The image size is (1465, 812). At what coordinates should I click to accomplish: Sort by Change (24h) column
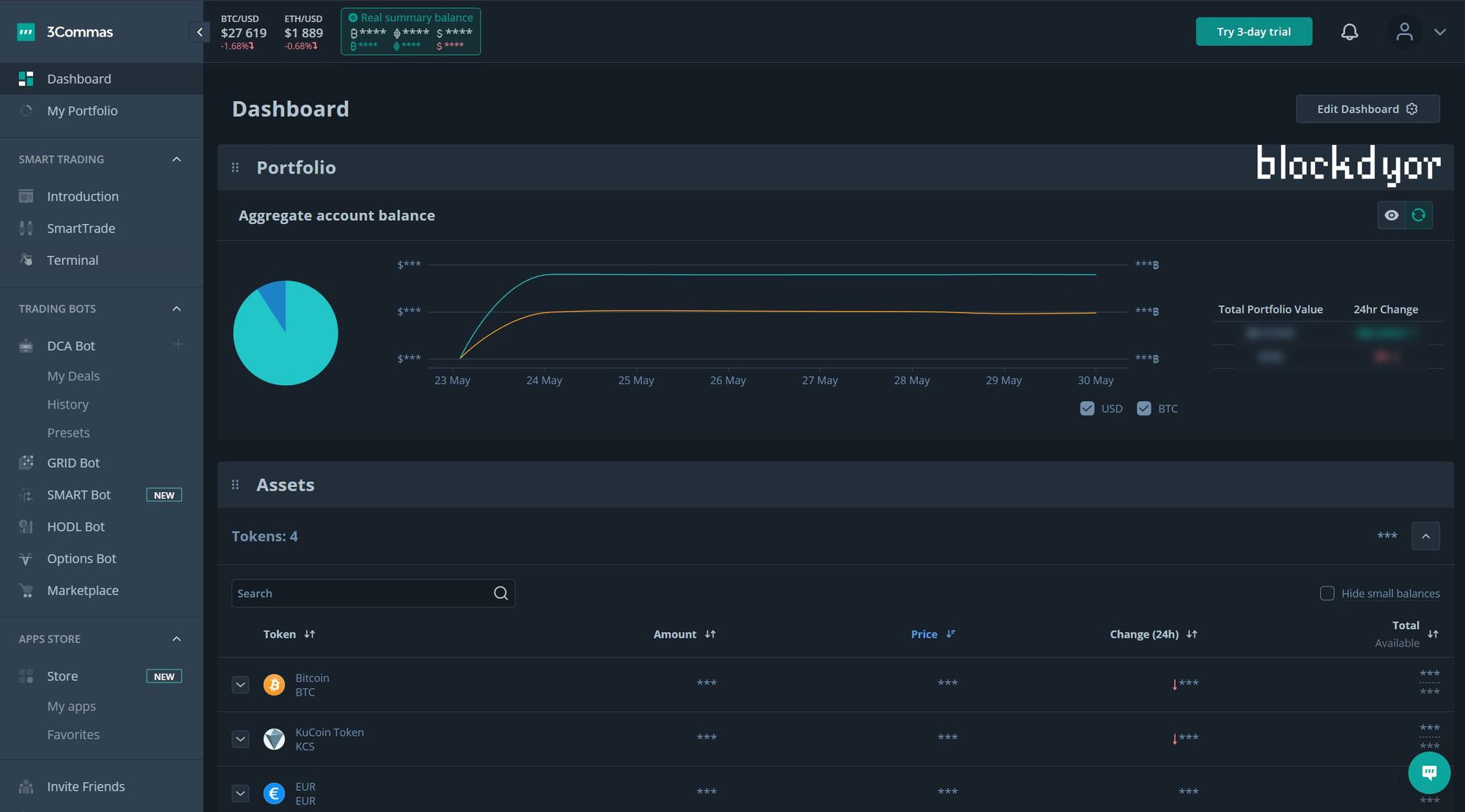click(1154, 634)
